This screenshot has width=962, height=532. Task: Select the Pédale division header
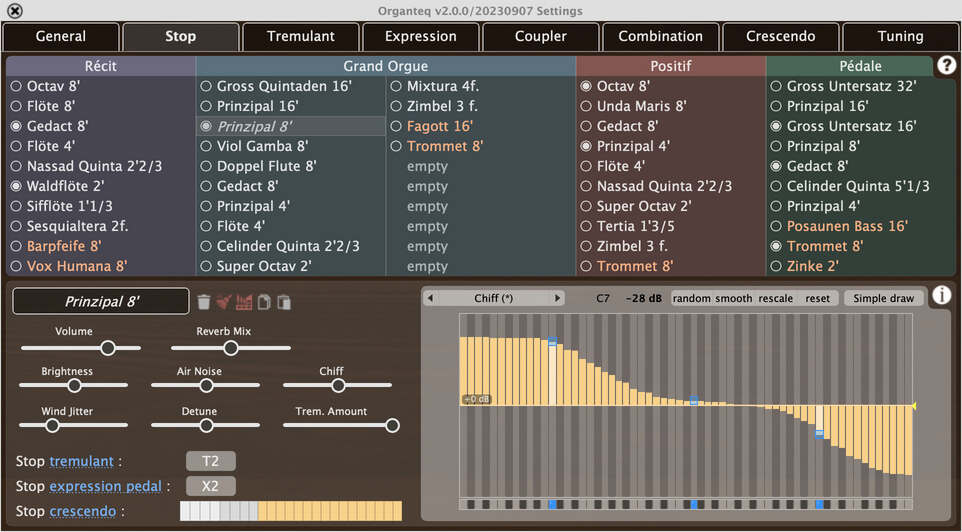click(861, 66)
